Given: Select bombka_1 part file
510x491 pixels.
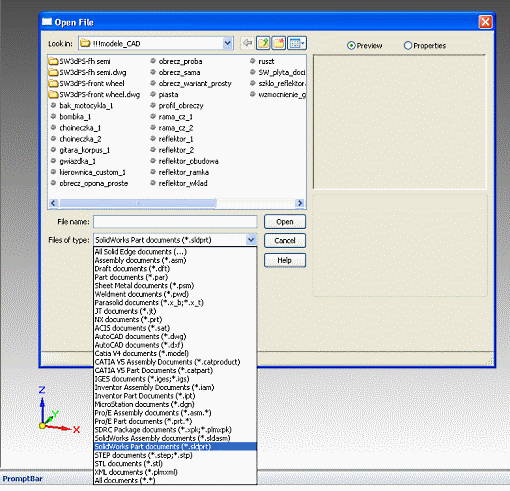Looking at the screenshot, I should click(71, 117).
